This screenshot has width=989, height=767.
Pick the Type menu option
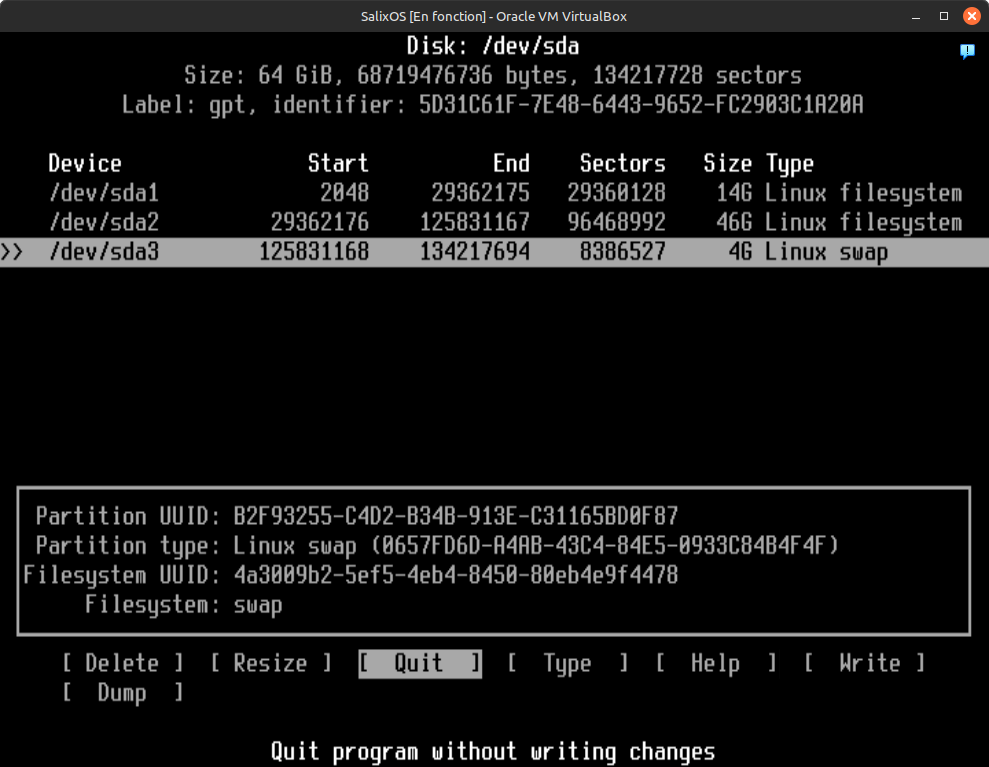[x=567, y=664]
